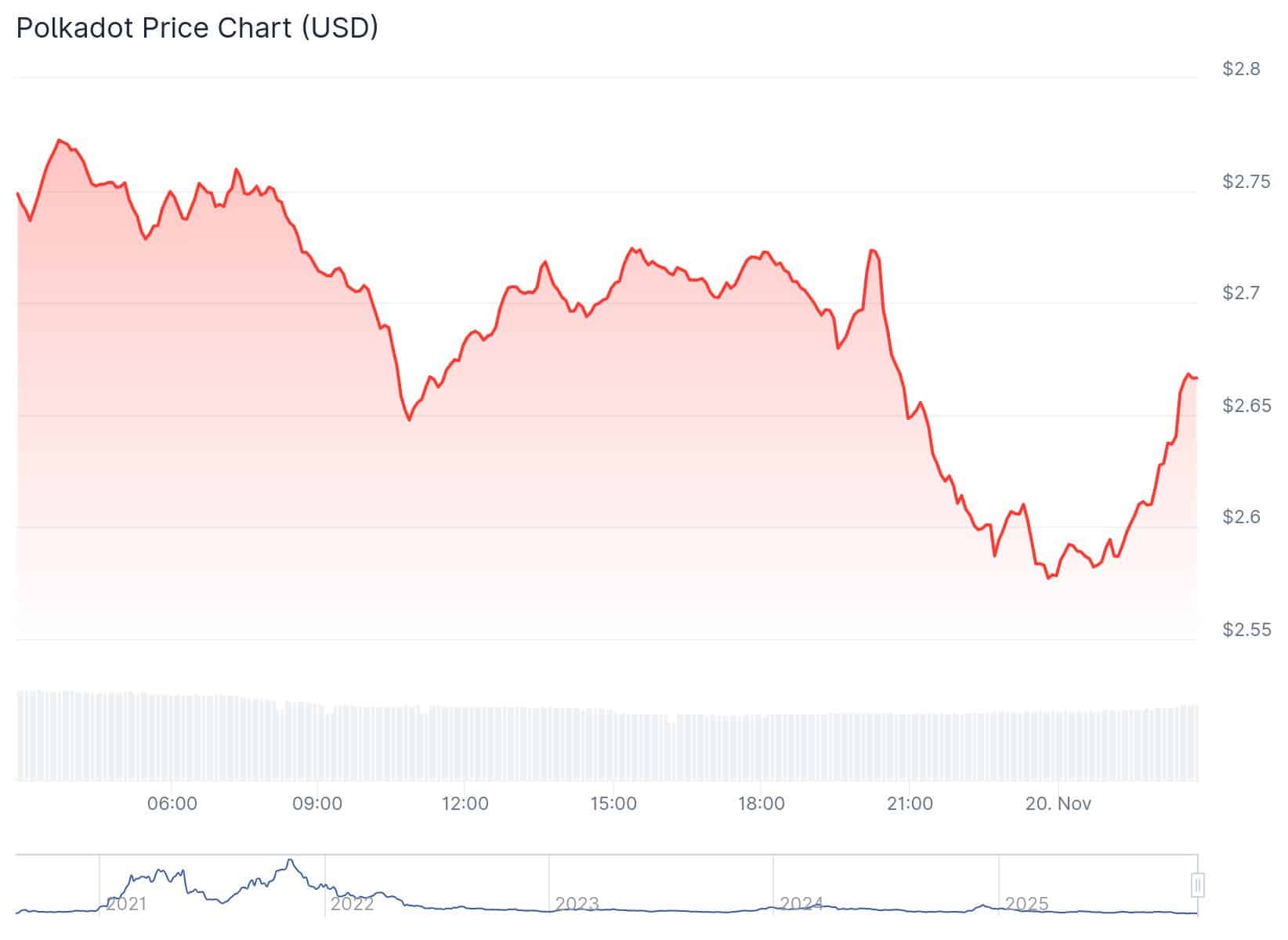
Task: Click the 20. Nov date label
Action: (x=1058, y=804)
